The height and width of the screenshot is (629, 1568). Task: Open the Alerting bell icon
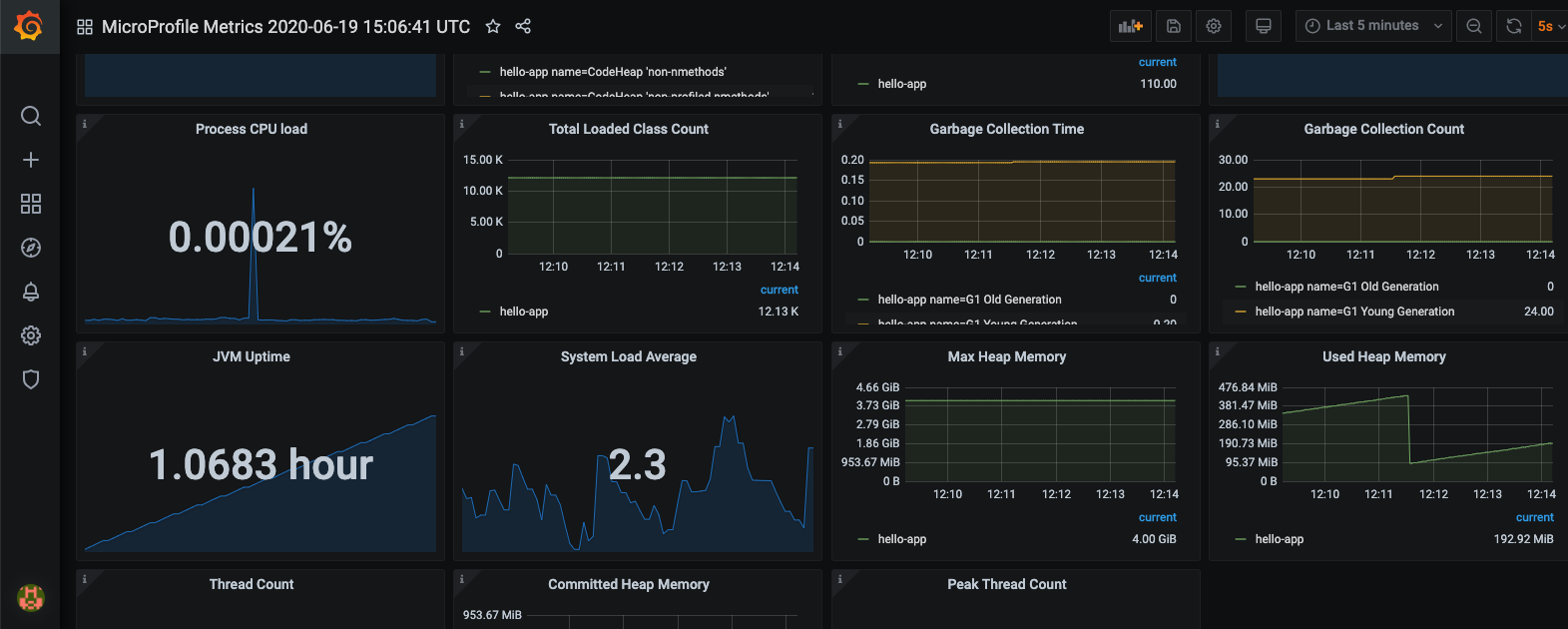pos(31,292)
